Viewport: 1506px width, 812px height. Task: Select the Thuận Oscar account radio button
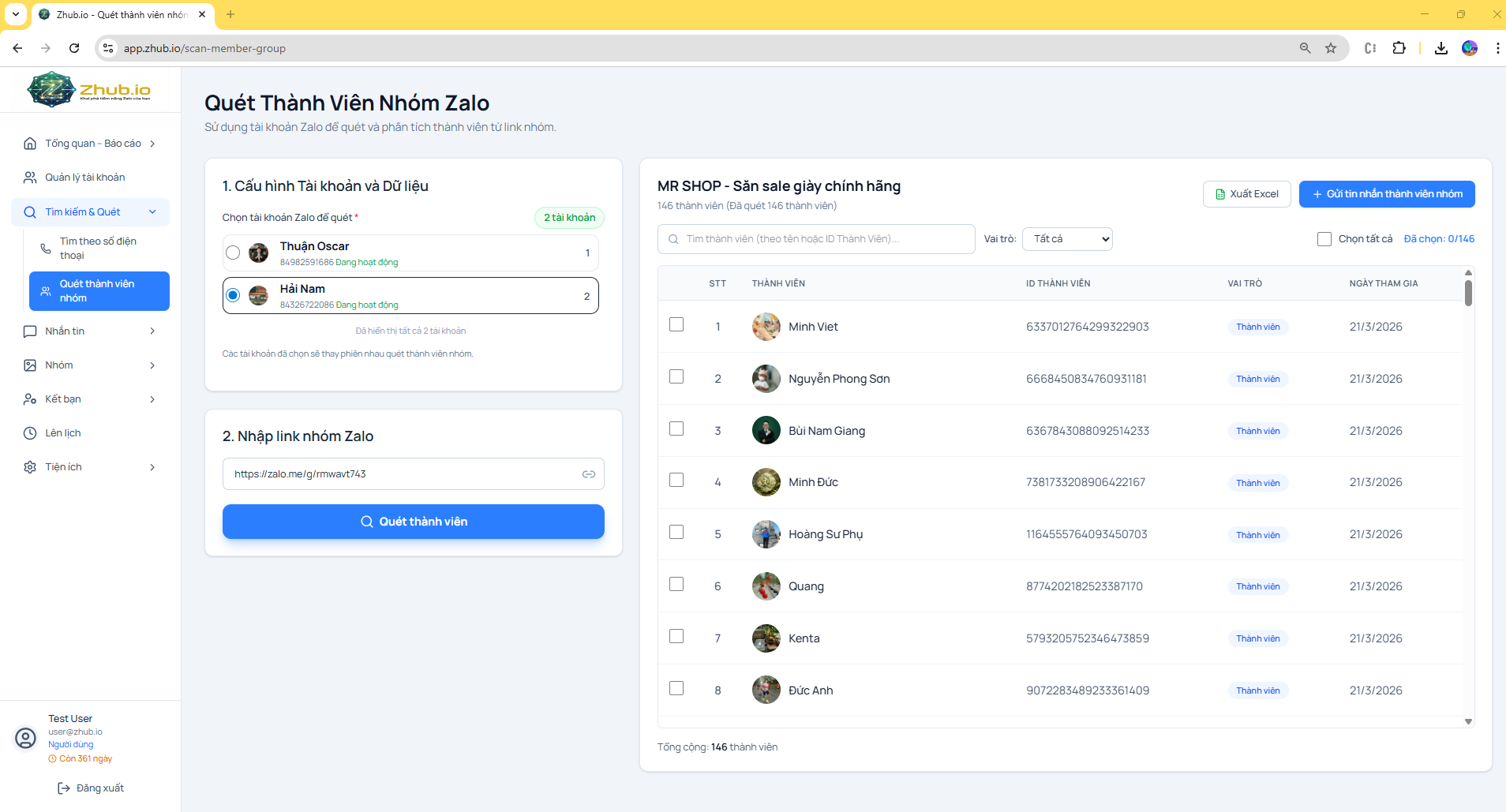point(233,253)
